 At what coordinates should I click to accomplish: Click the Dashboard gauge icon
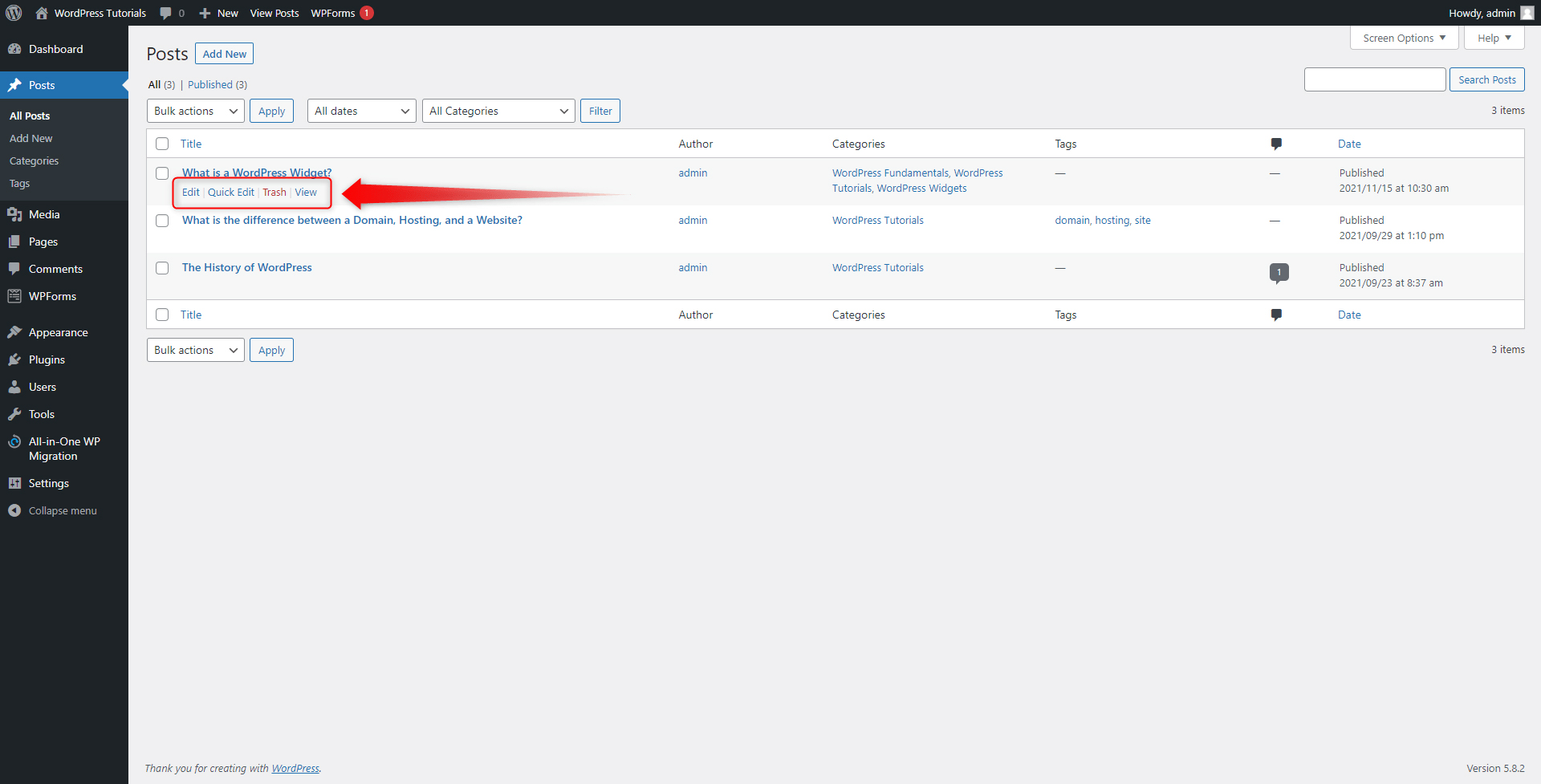pos(14,49)
